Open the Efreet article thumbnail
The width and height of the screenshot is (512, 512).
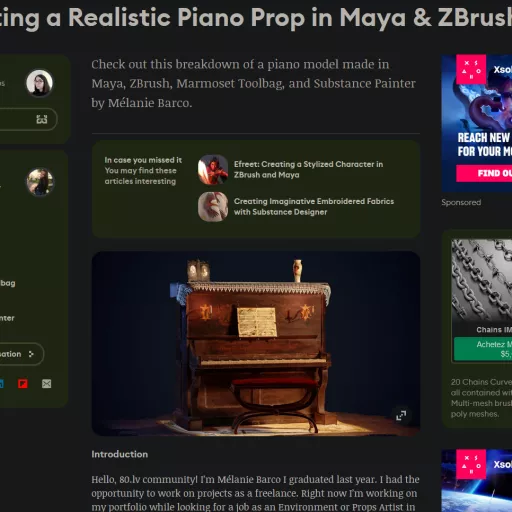(213, 169)
